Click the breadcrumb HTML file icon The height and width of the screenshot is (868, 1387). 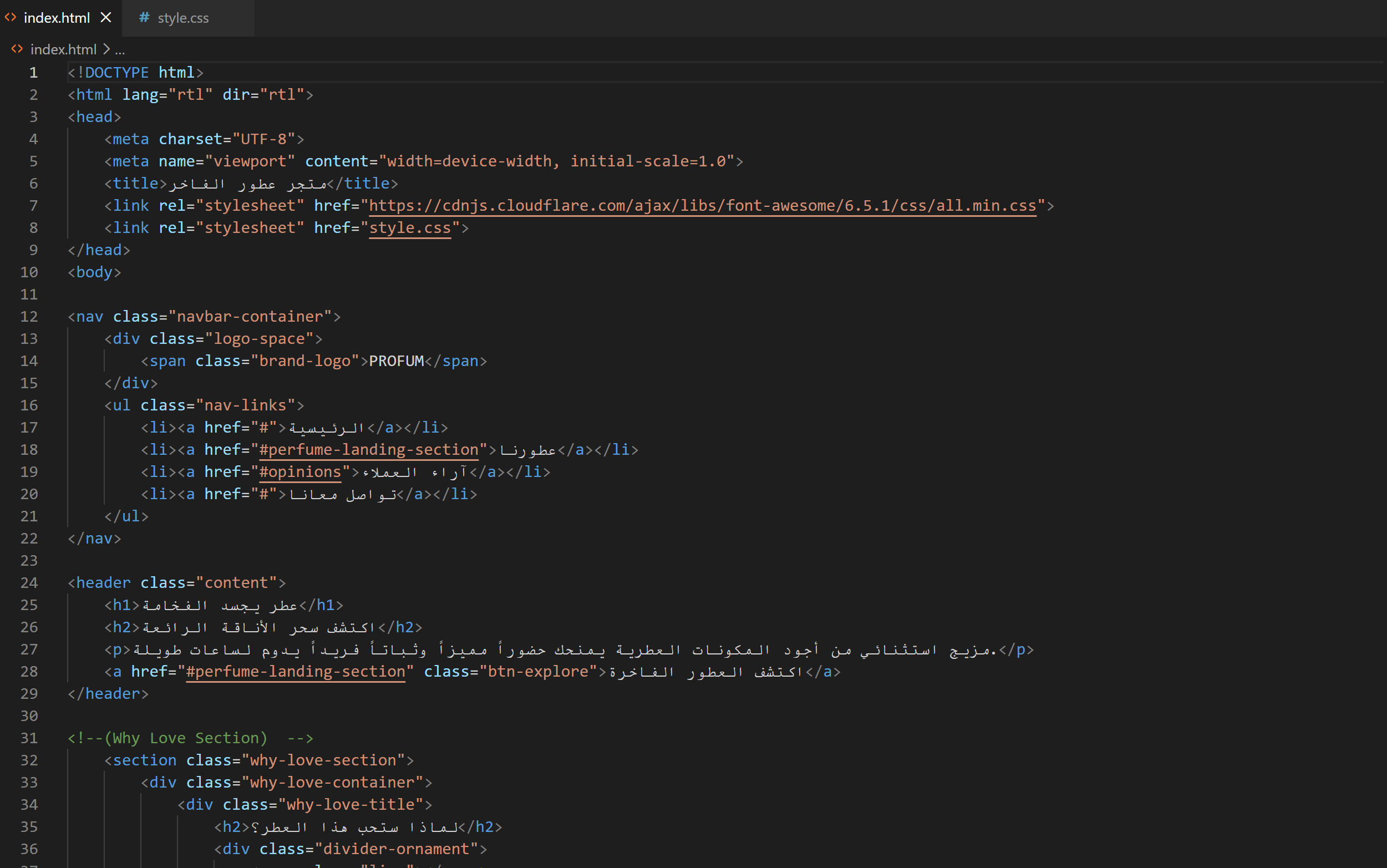17,49
